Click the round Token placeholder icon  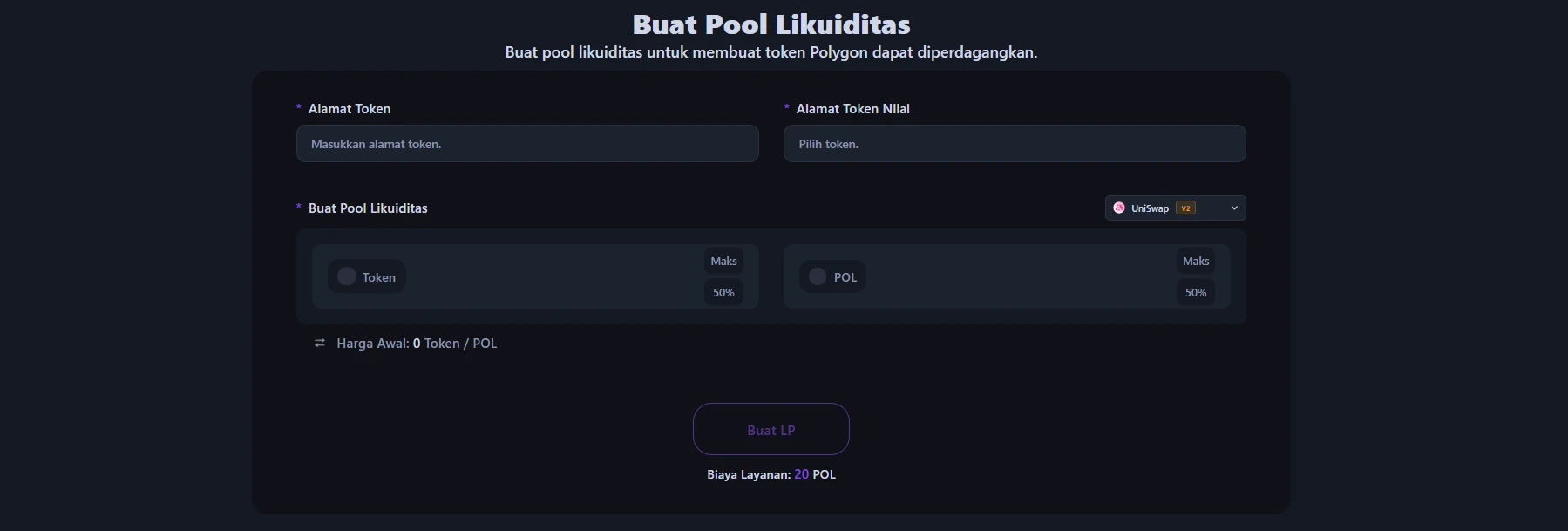click(x=347, y=276)
